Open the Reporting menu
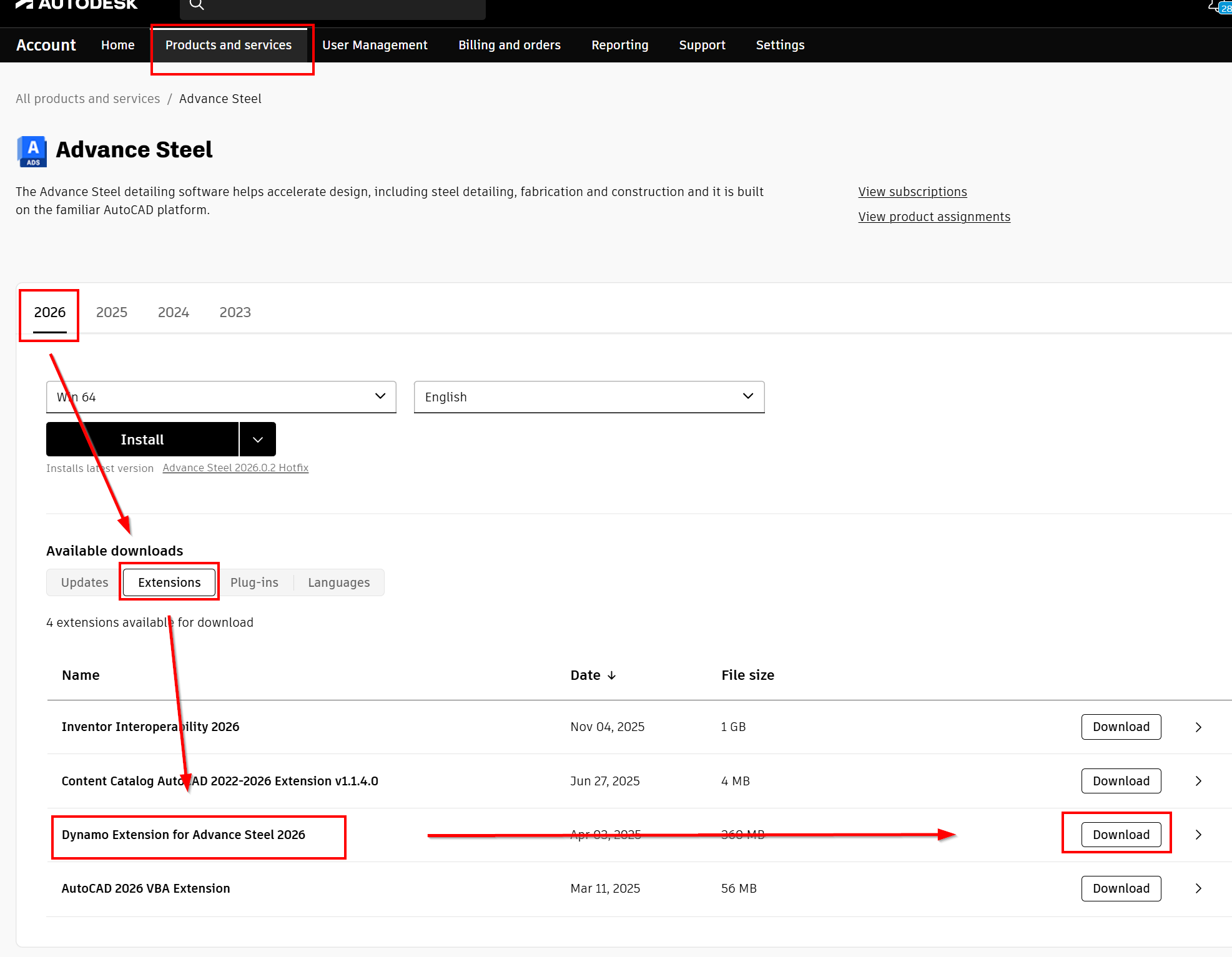Screen dimensions: 1232x957 (620, 45)
